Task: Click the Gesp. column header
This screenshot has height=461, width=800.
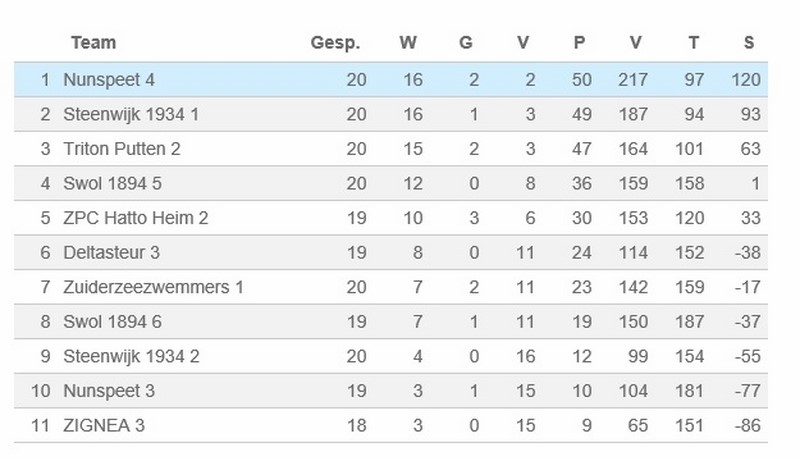Action: click(x=335, y=43)
